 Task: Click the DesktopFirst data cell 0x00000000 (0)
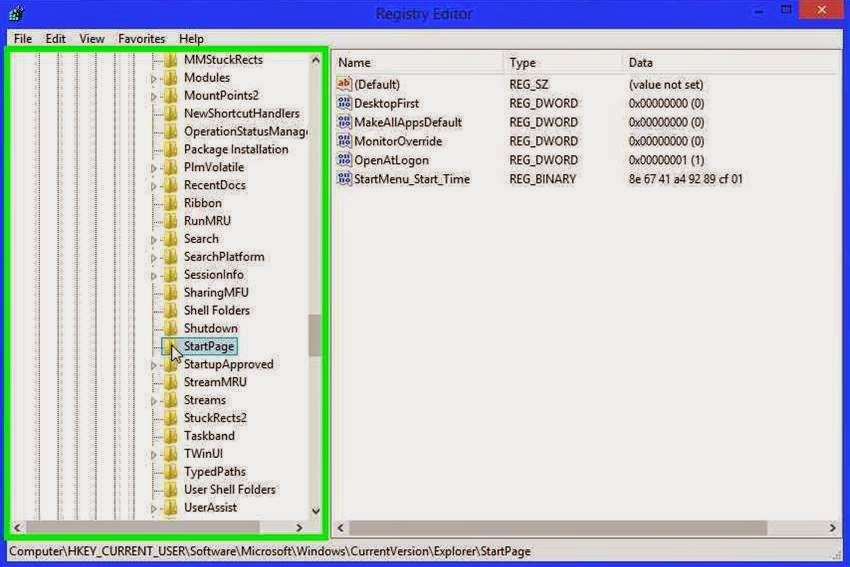coord(666,103)
